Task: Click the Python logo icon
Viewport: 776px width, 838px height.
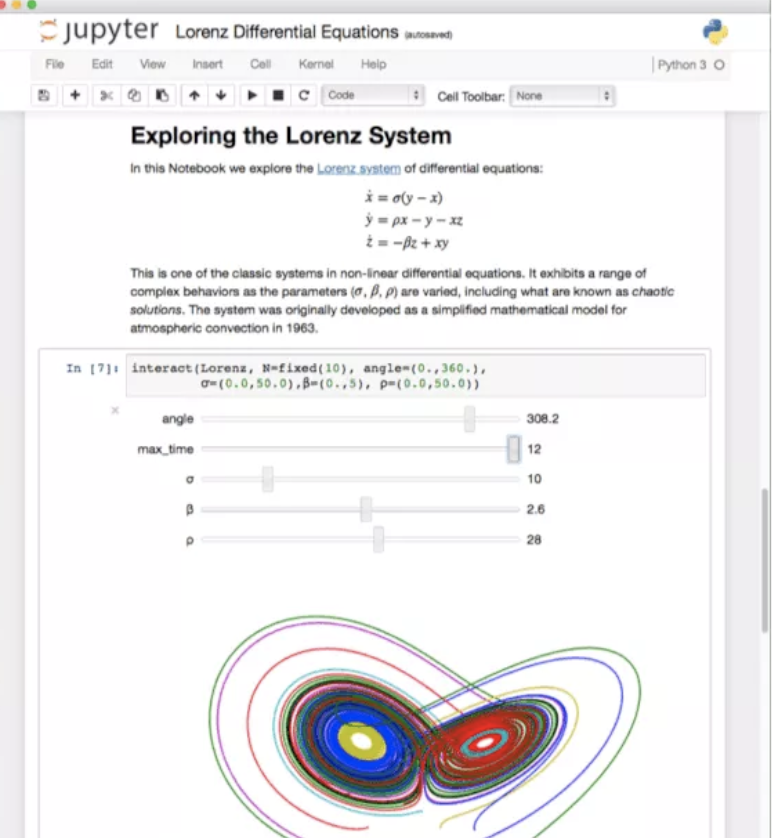Action: [715, 32]
